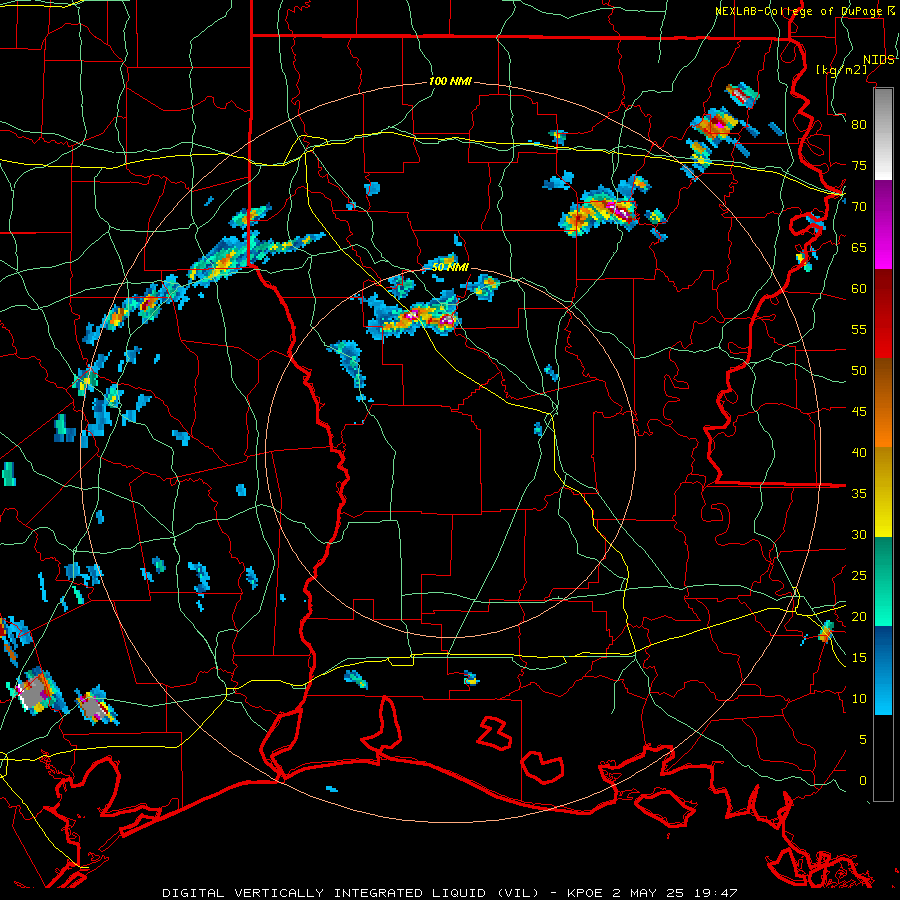Click the scale value 75

click(x=859, y=165)
